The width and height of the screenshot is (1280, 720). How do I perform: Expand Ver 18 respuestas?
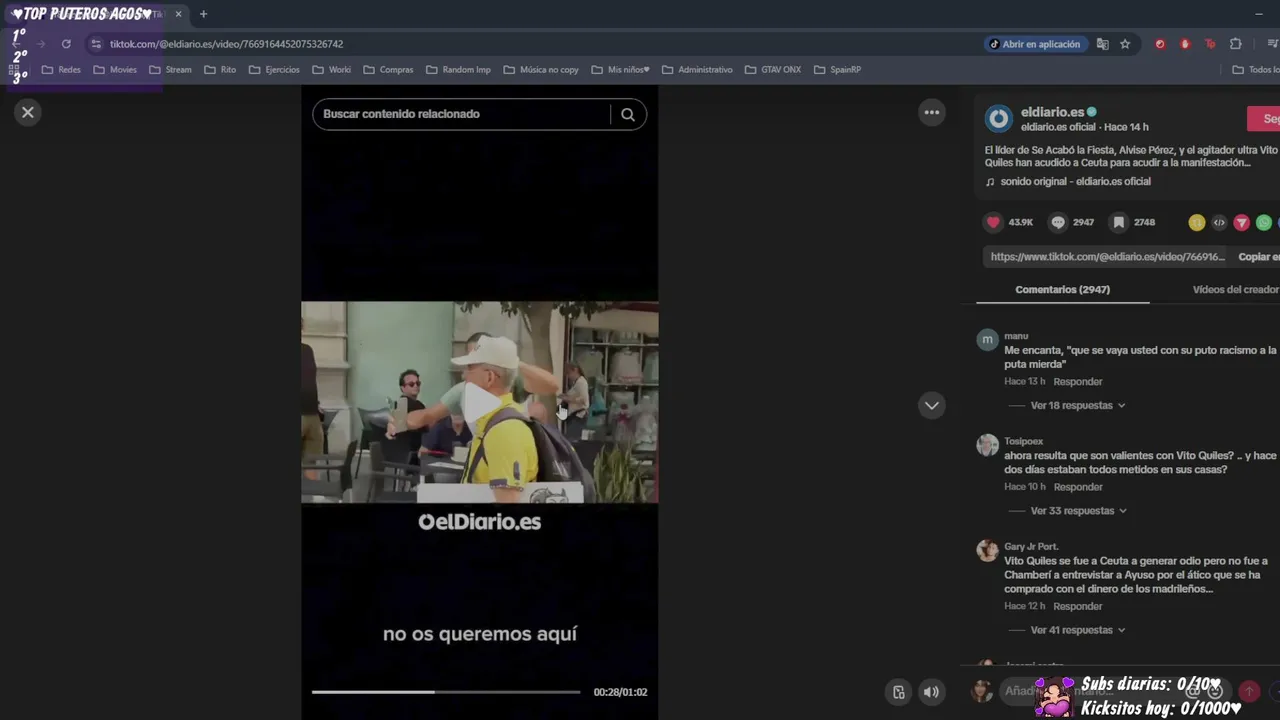click(1078, 406)
